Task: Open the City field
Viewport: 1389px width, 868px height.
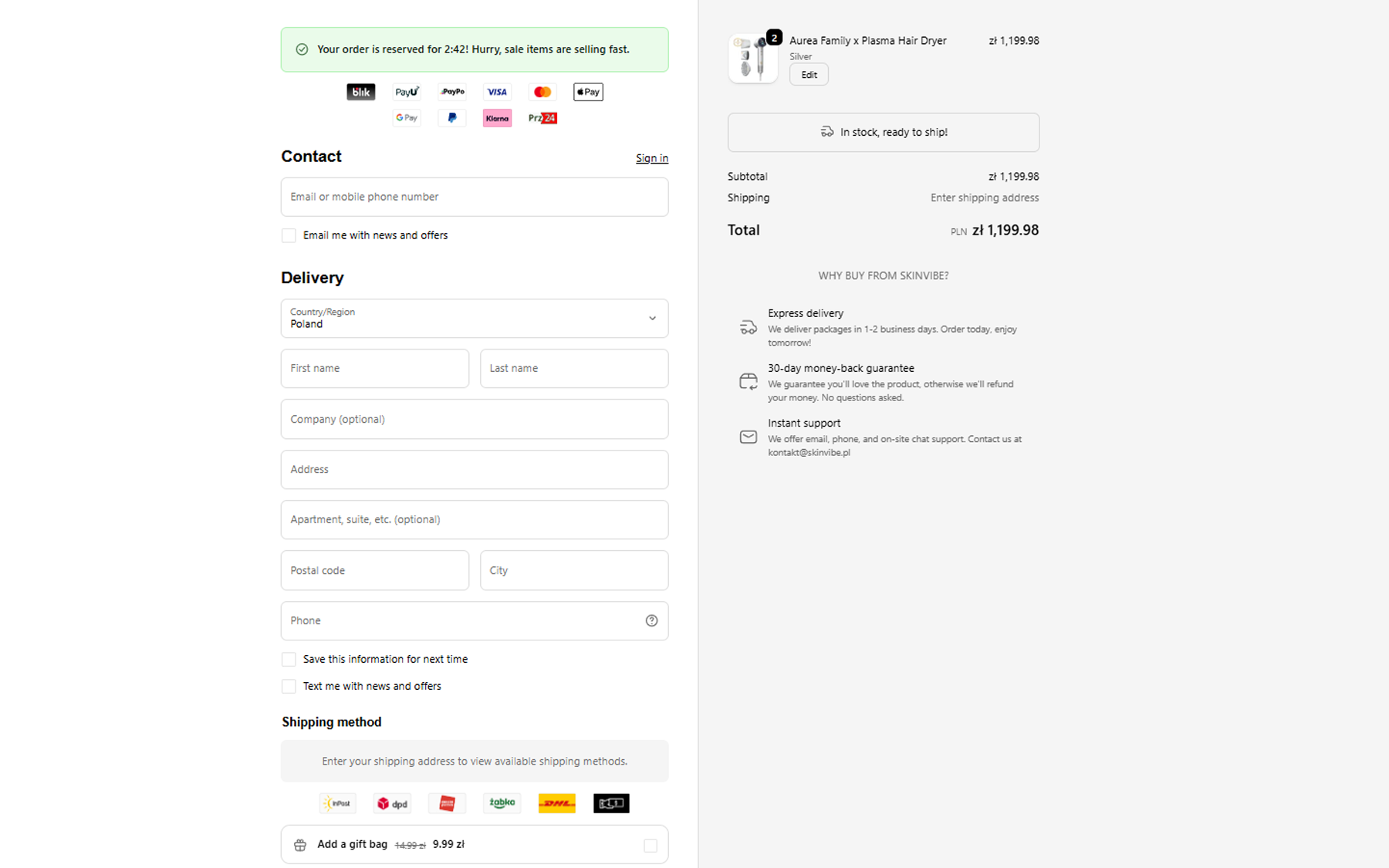Action: [573, 570]
